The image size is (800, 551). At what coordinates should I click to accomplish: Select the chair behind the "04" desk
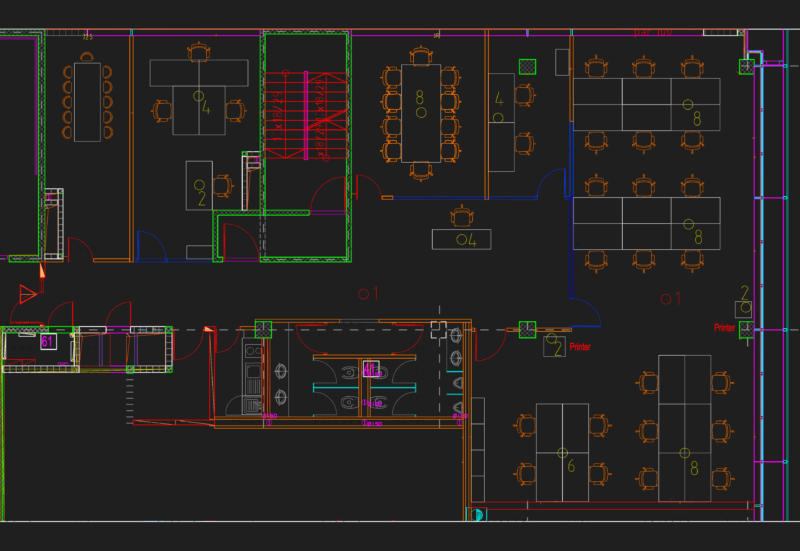462,216
